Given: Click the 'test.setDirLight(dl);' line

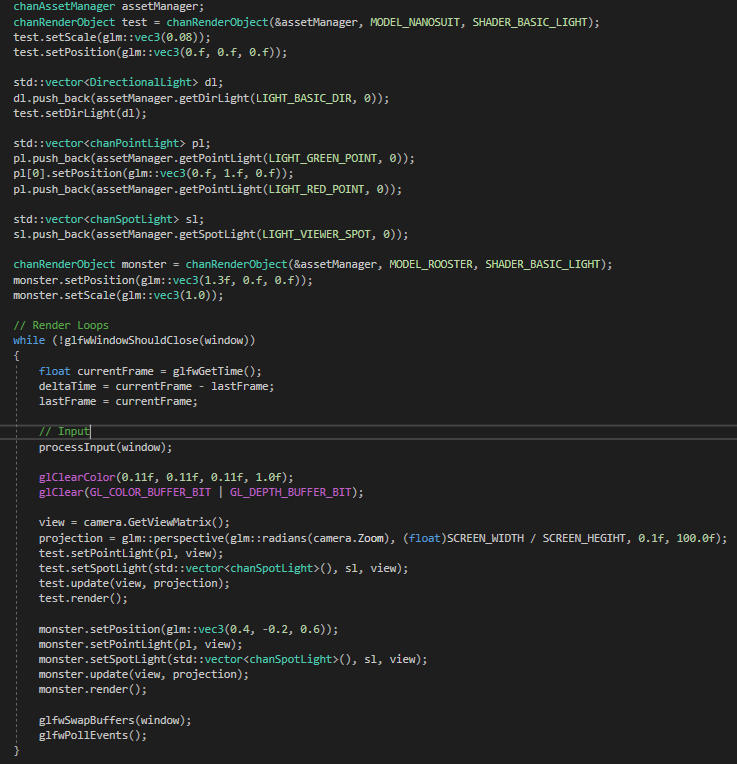Looking at the screenshot, I should point(80,113).
